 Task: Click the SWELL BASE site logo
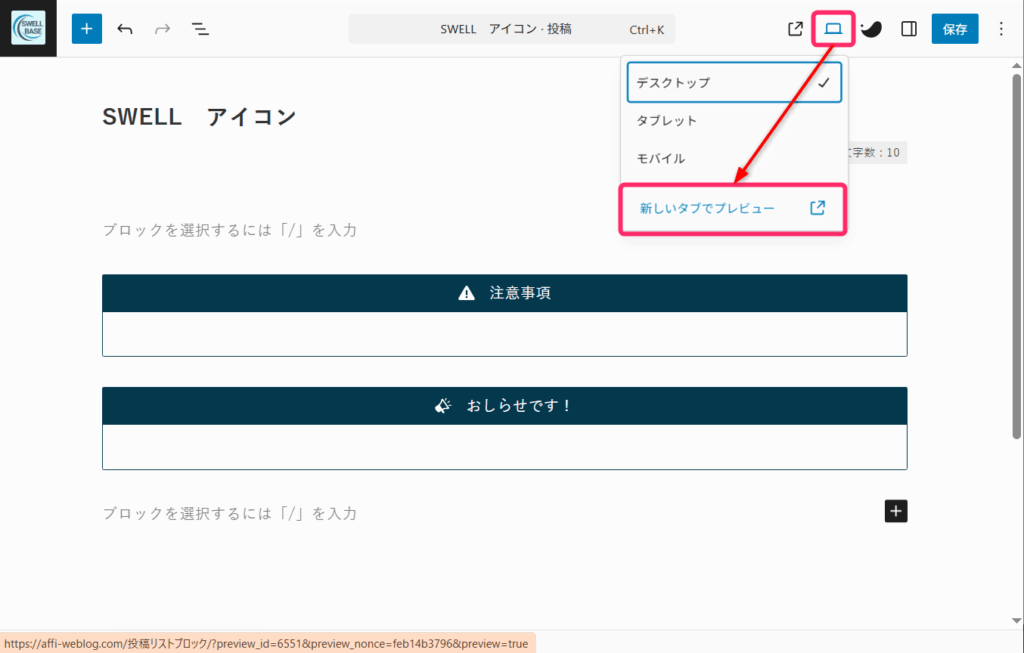29,28
